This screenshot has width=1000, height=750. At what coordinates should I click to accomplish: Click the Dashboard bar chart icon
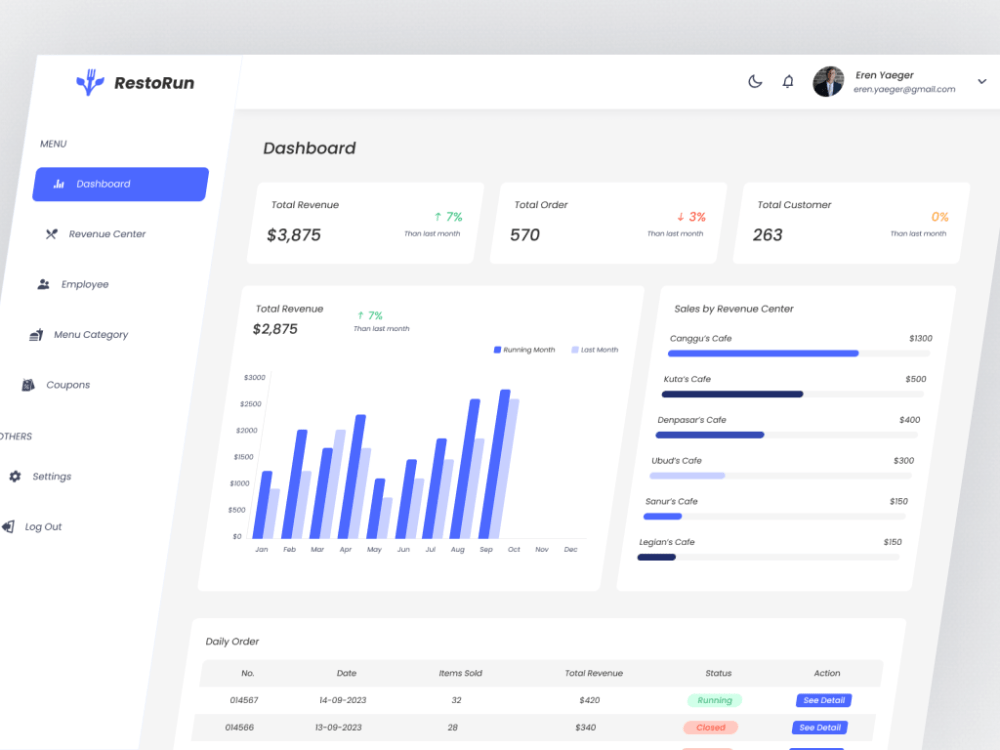(59, 184)
